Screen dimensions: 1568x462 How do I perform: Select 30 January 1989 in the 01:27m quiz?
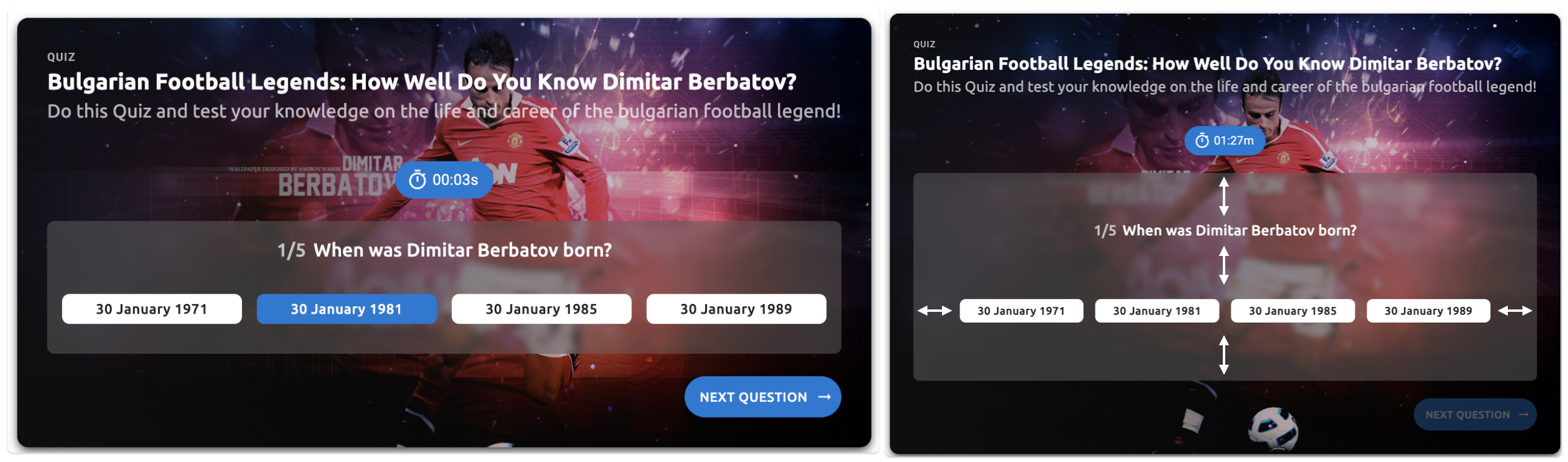click(1428, 311)
